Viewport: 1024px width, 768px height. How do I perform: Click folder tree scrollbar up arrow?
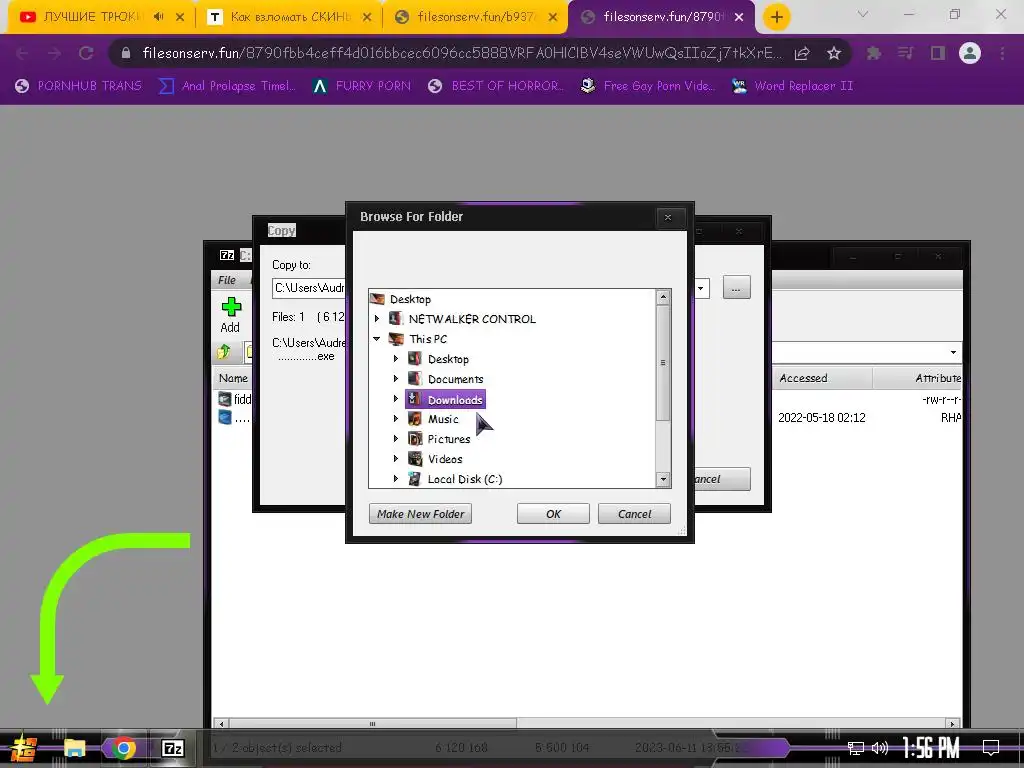pyautogui.click(x=663, y=297)
